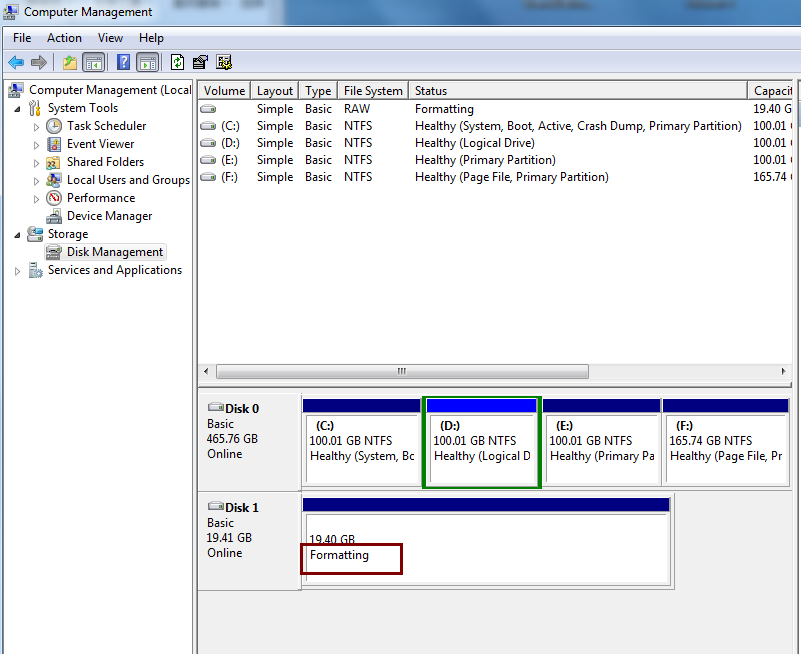Select Device Manager in the tree
Viewport: 801px width, 654px height.
pos(109,216)
